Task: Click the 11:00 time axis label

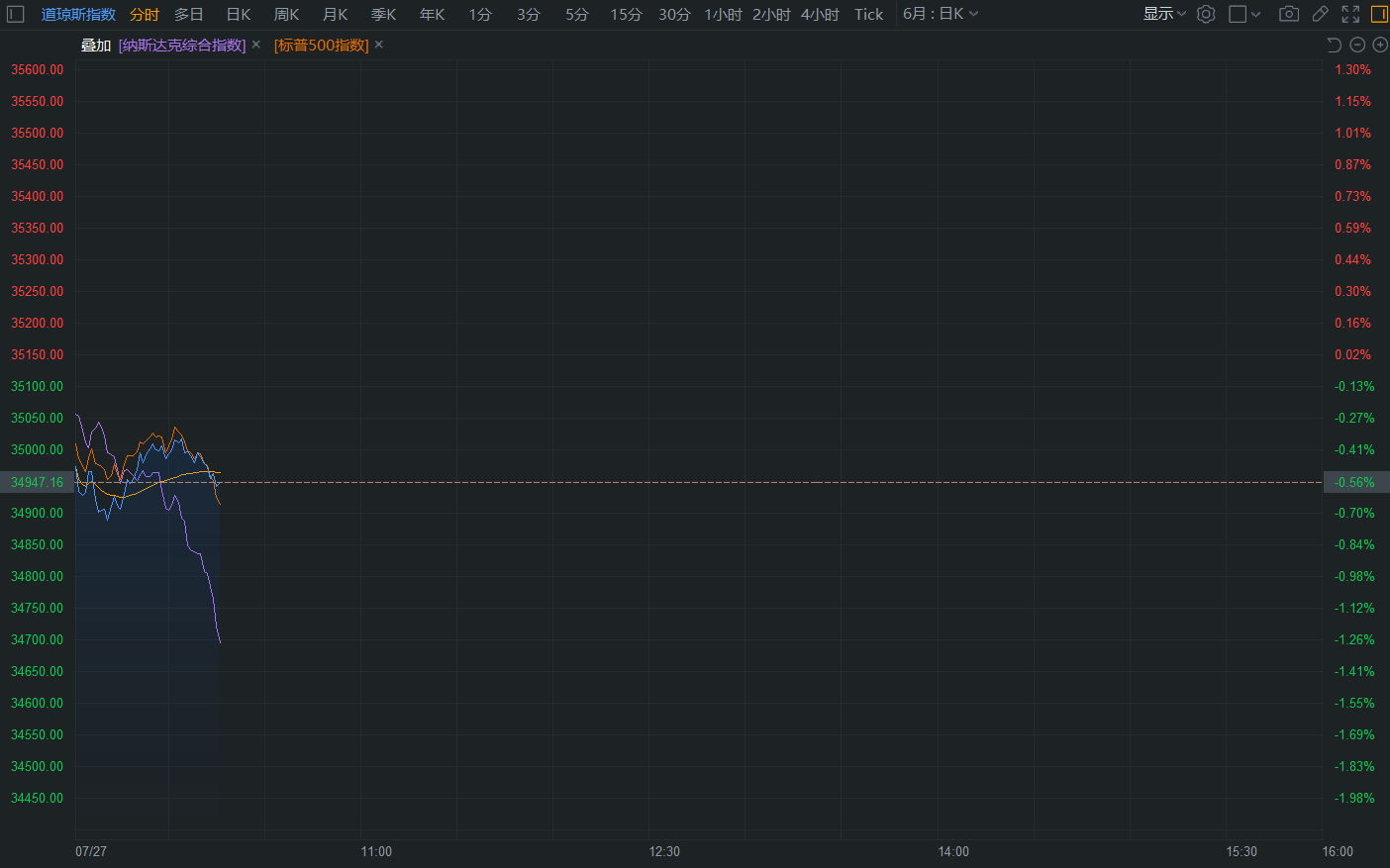Action: (376, 851)
